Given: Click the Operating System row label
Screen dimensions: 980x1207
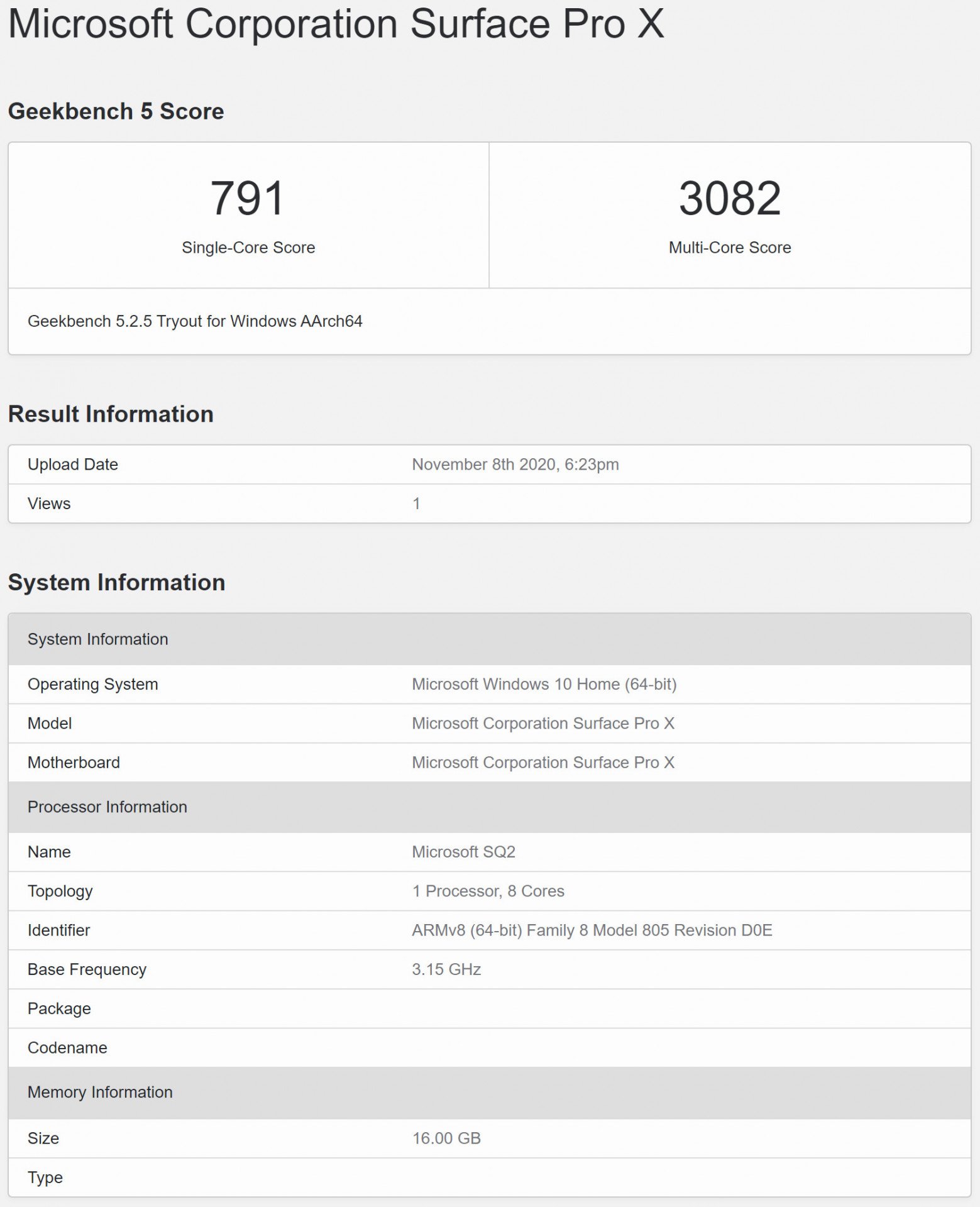Looking at the screenshot, I should point(93,684).
